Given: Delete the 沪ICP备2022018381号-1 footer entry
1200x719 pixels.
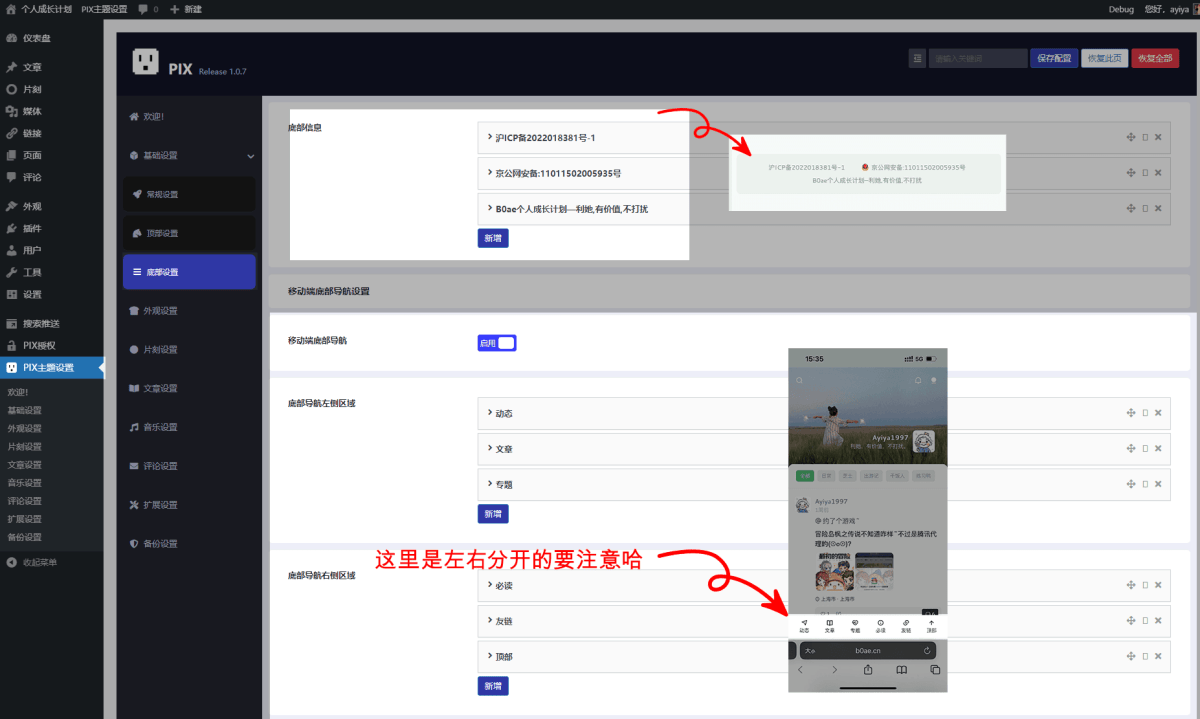Looking at the screenshot, I should click(x=1158, y=137).
